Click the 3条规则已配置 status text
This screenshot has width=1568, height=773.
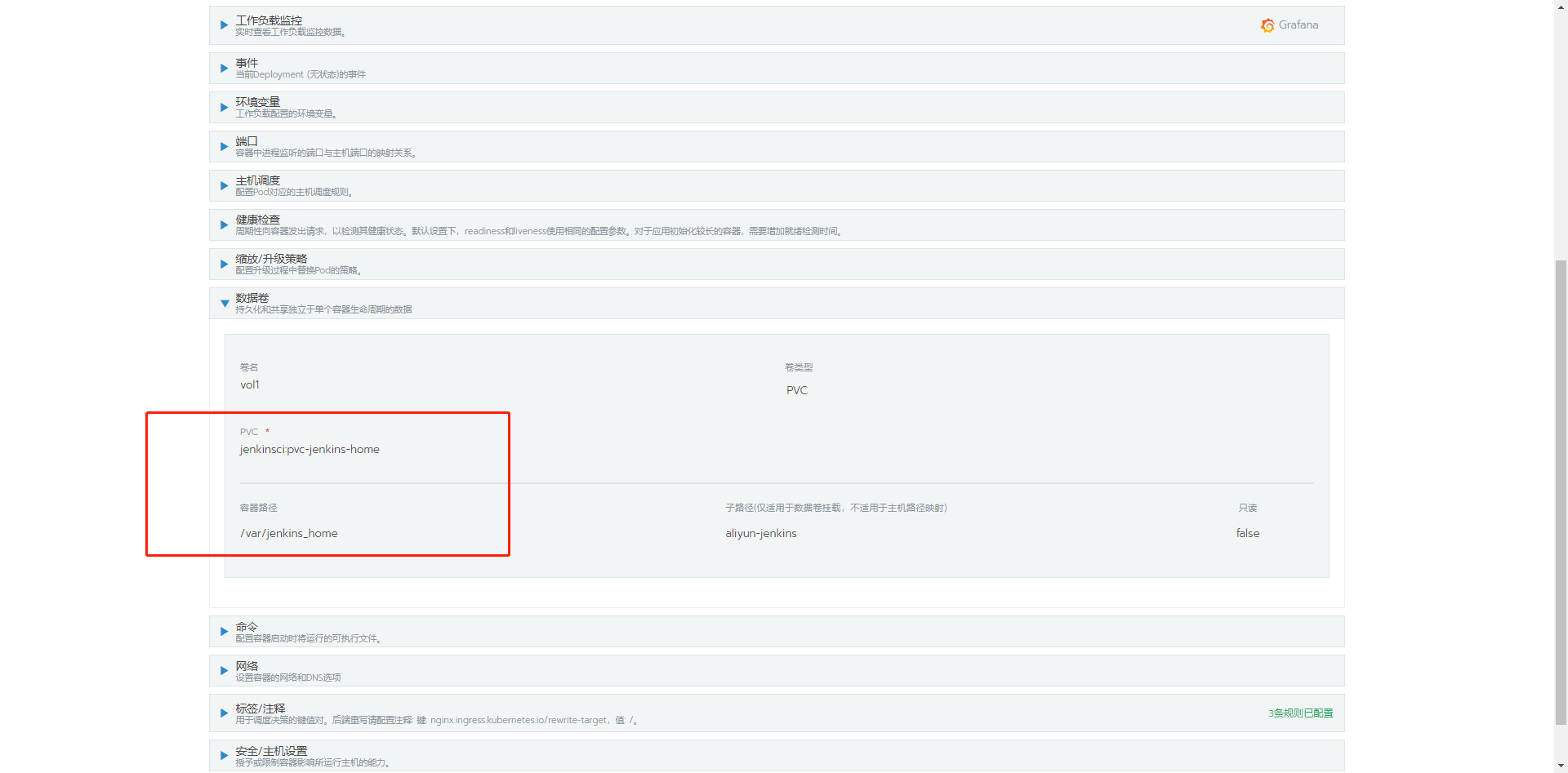coord(1300,713)
